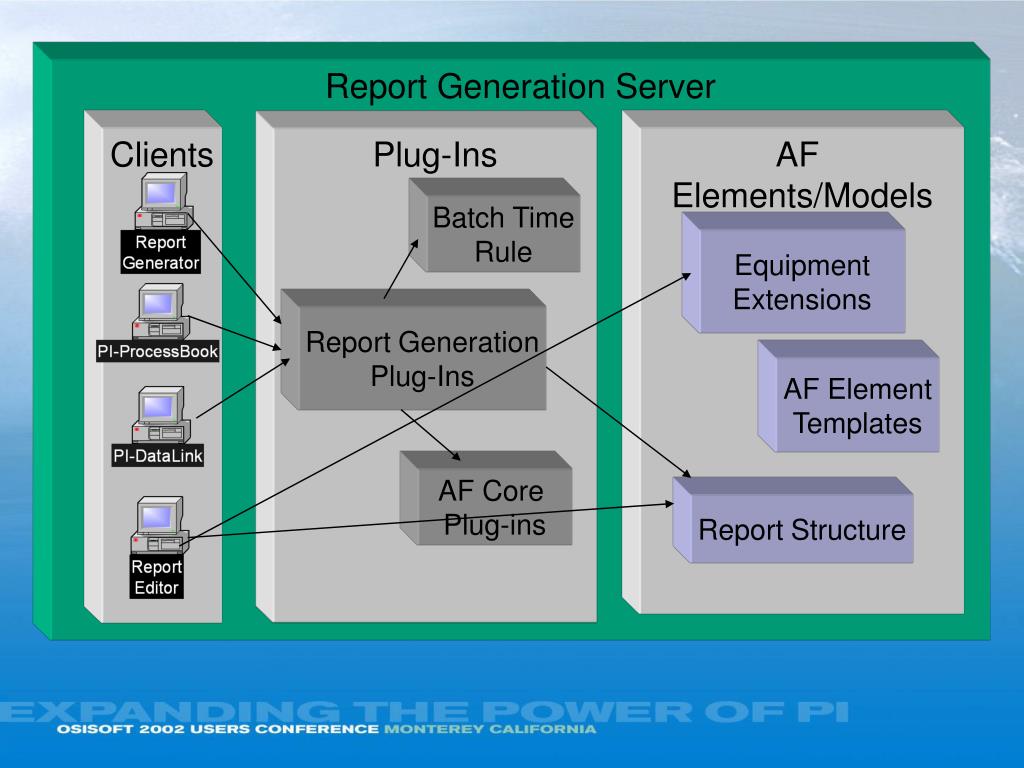Select the 'Report Generator' label
This screenshot has width=1024, height=768.
click(x=161, y=252)
